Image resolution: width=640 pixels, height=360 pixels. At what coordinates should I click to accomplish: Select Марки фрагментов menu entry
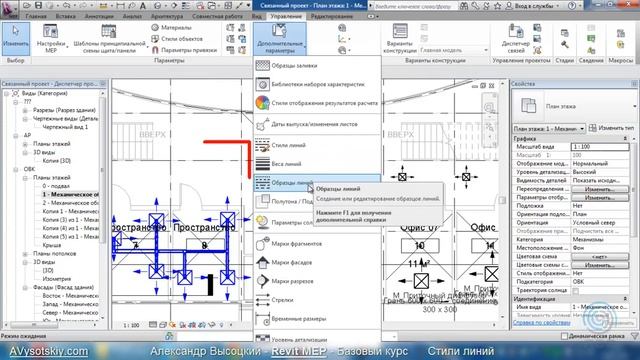[317, 244]
